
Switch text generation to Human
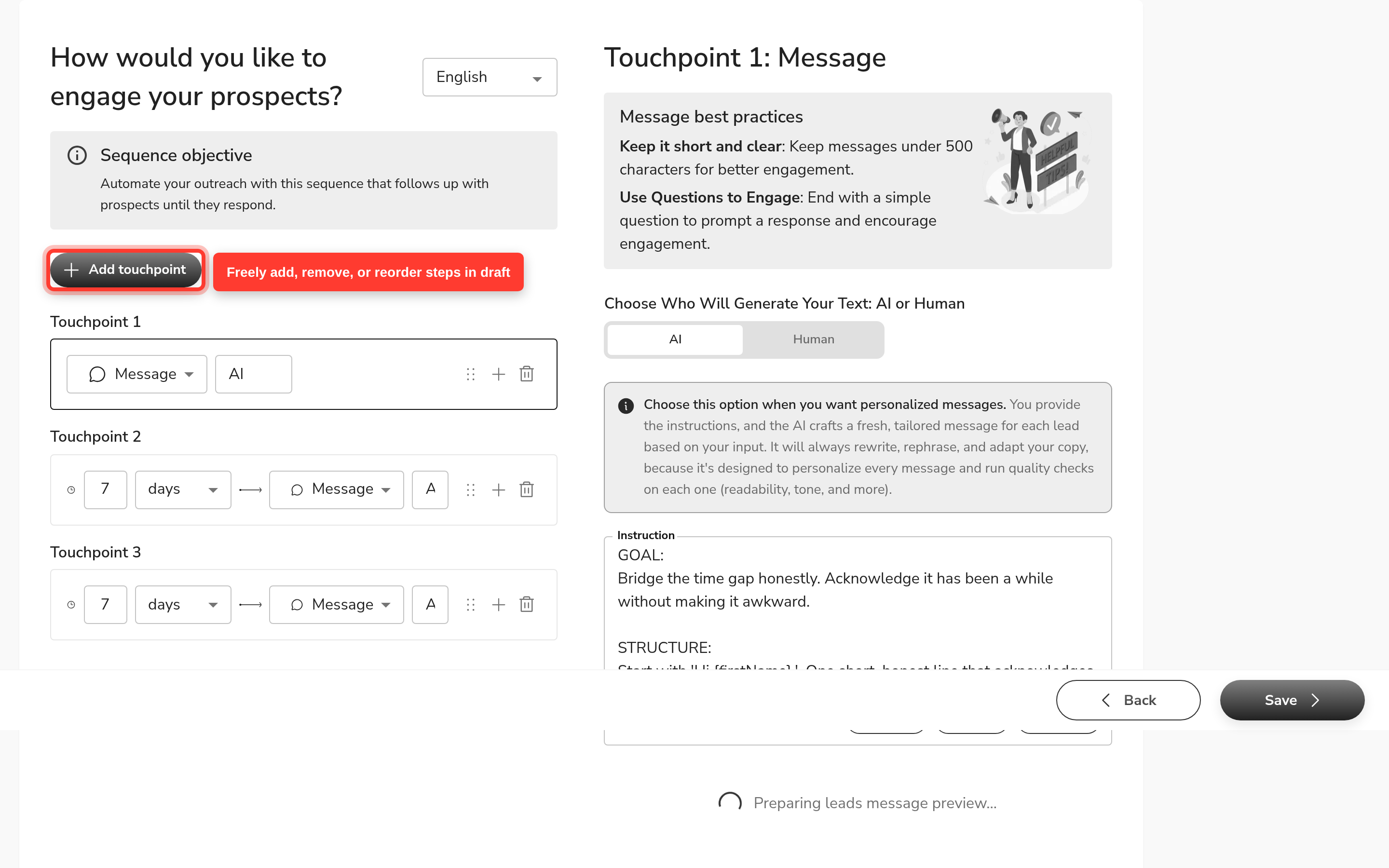point(813,339)
